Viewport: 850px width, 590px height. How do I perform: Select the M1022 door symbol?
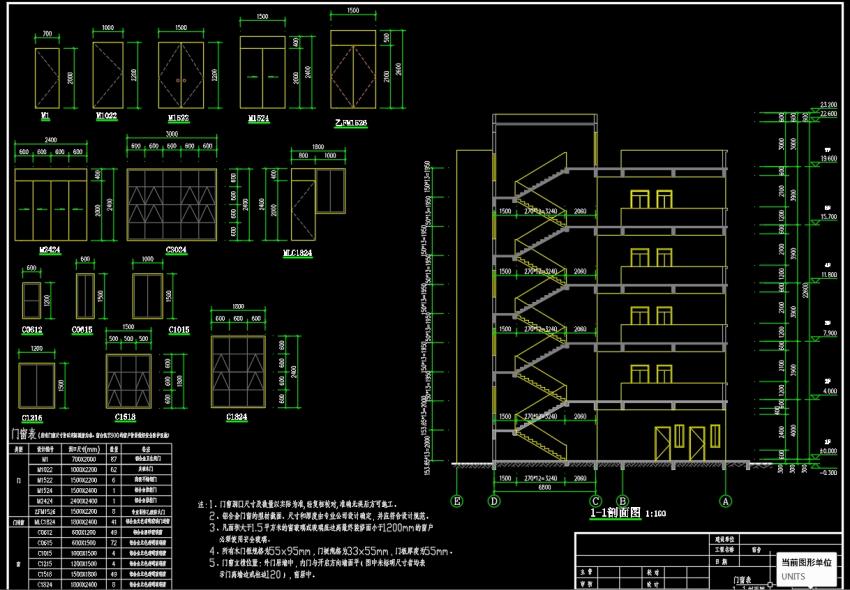(107, 74)
